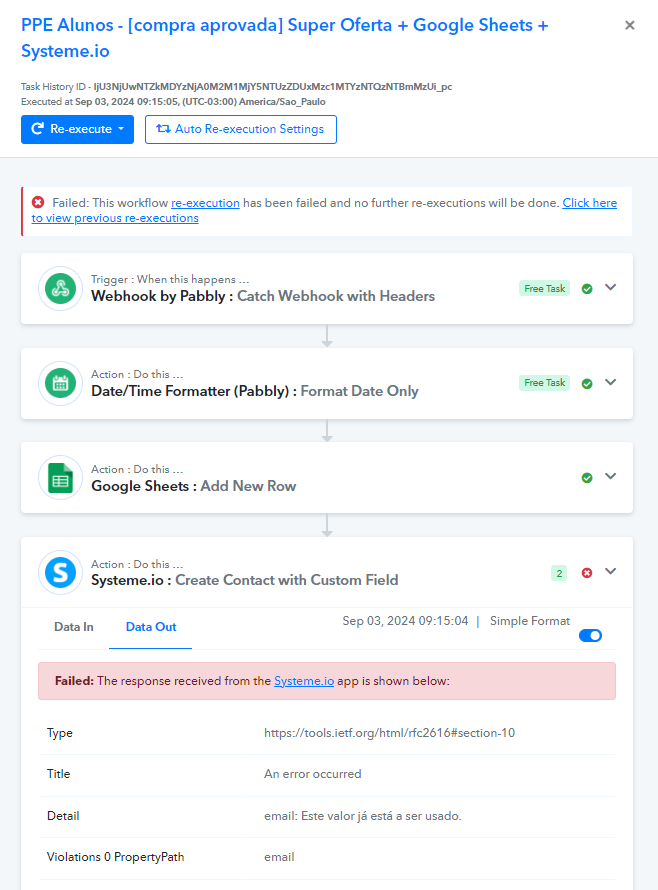Click the Free Task badge on Date/Time Formatter step
This screenshot has width=658, height=890.
[544, 383]
